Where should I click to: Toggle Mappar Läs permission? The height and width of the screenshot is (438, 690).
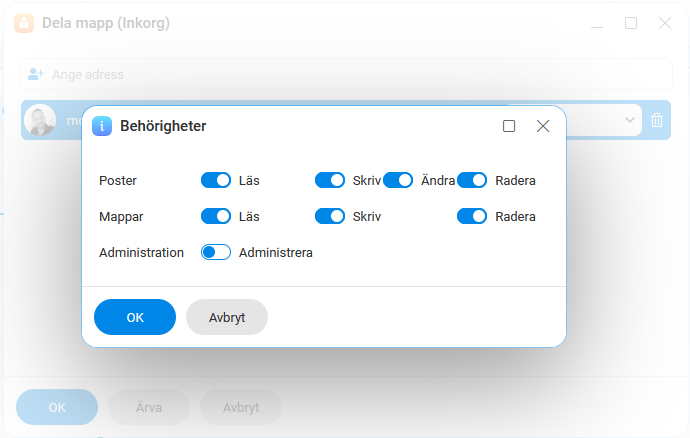(x=216, y=217)
